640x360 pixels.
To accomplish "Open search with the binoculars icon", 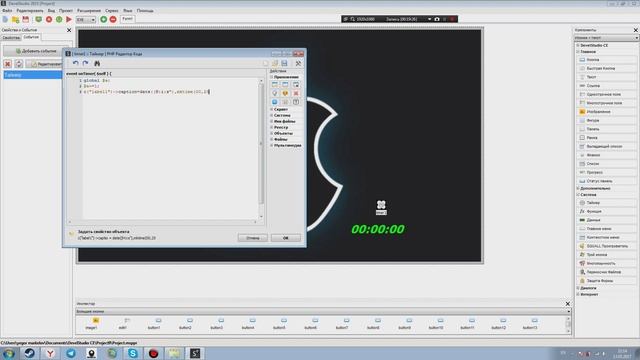I will tap(97, 63).
